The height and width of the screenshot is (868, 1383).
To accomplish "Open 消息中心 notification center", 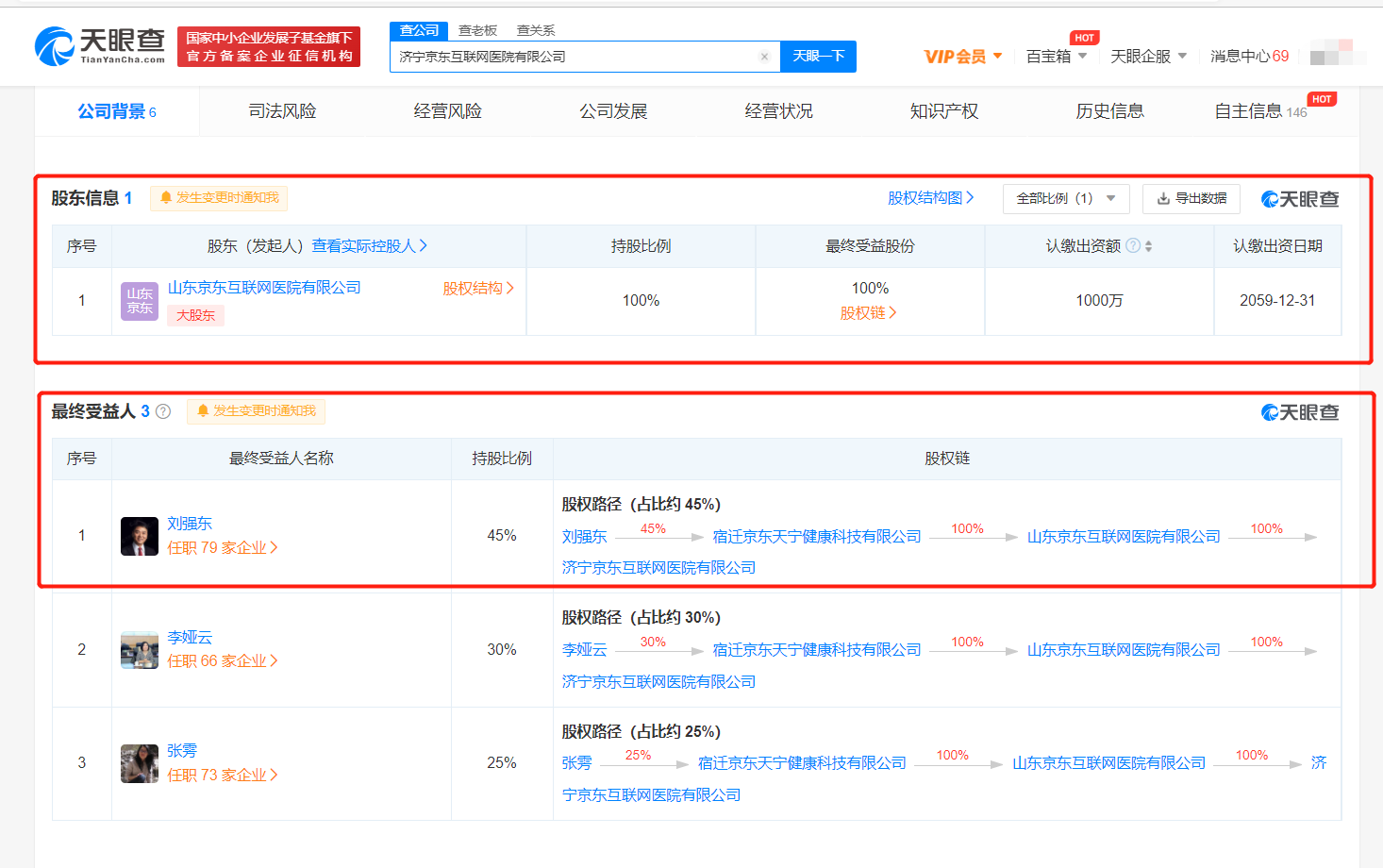I will coord(1247,56).
